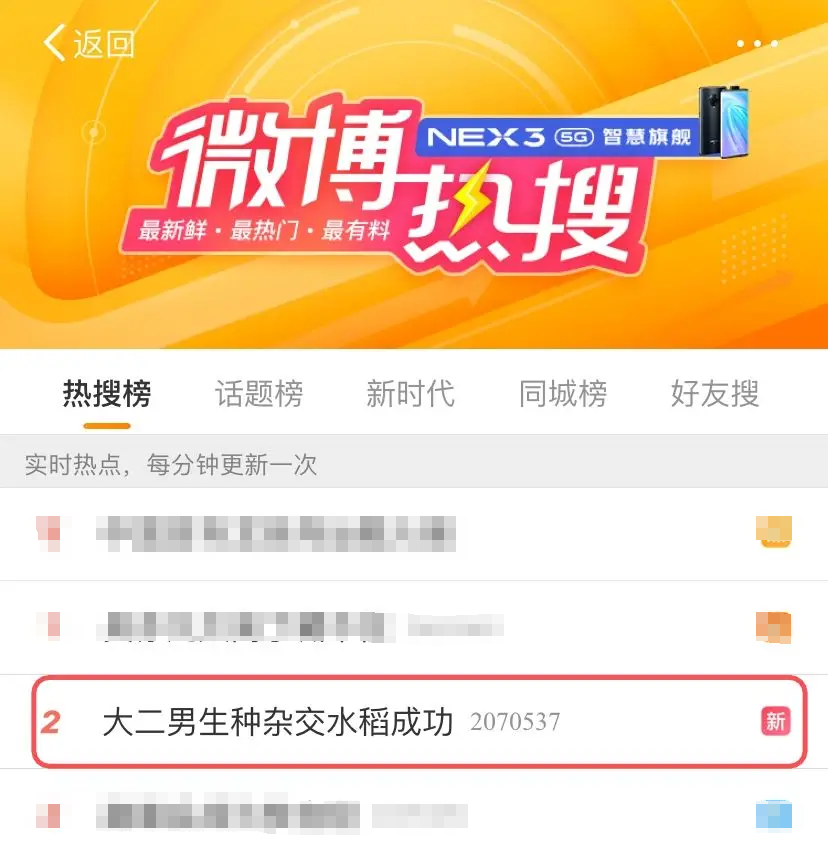Click the orange badge on first blurred row
Viewport: 828px width, 862px height.
pyautogui.click(x=774, y=532)
